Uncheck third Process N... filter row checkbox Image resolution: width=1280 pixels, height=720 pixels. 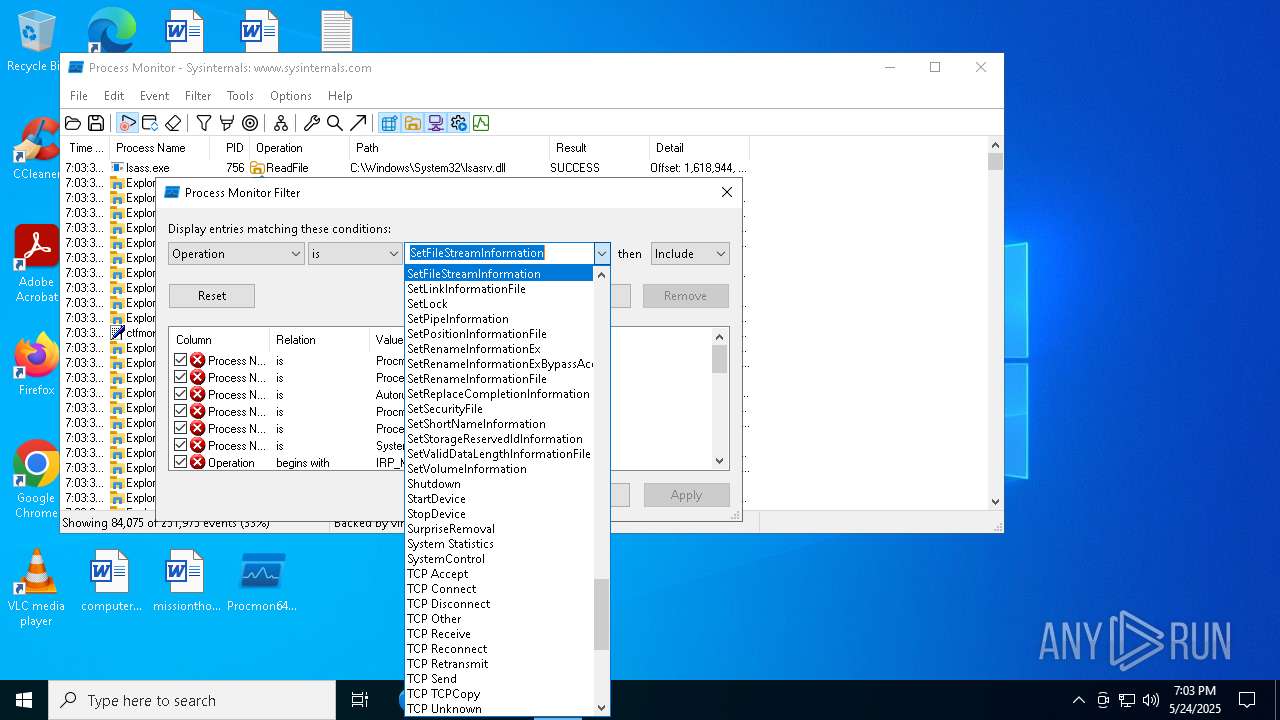coord(181,394)
